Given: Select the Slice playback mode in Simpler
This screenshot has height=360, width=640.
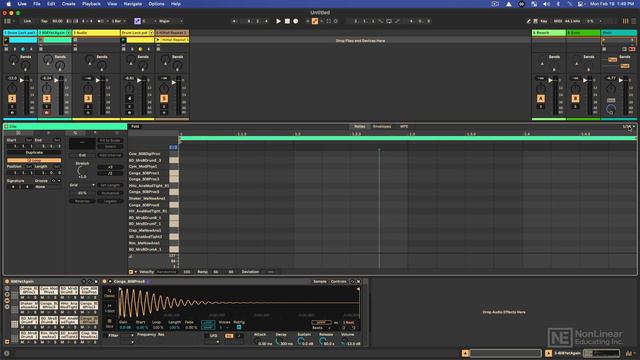Looking at the screenshot, I should pos(109,324).
